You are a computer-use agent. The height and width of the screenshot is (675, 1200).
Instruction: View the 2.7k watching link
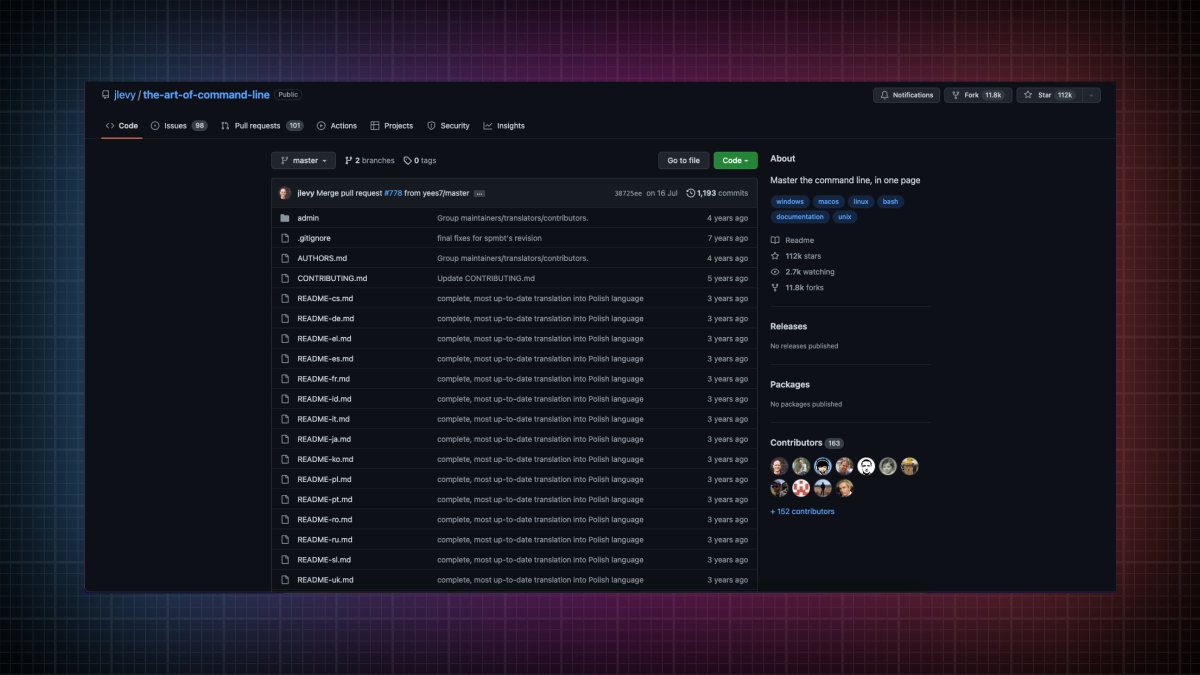(x=802, y=272)
